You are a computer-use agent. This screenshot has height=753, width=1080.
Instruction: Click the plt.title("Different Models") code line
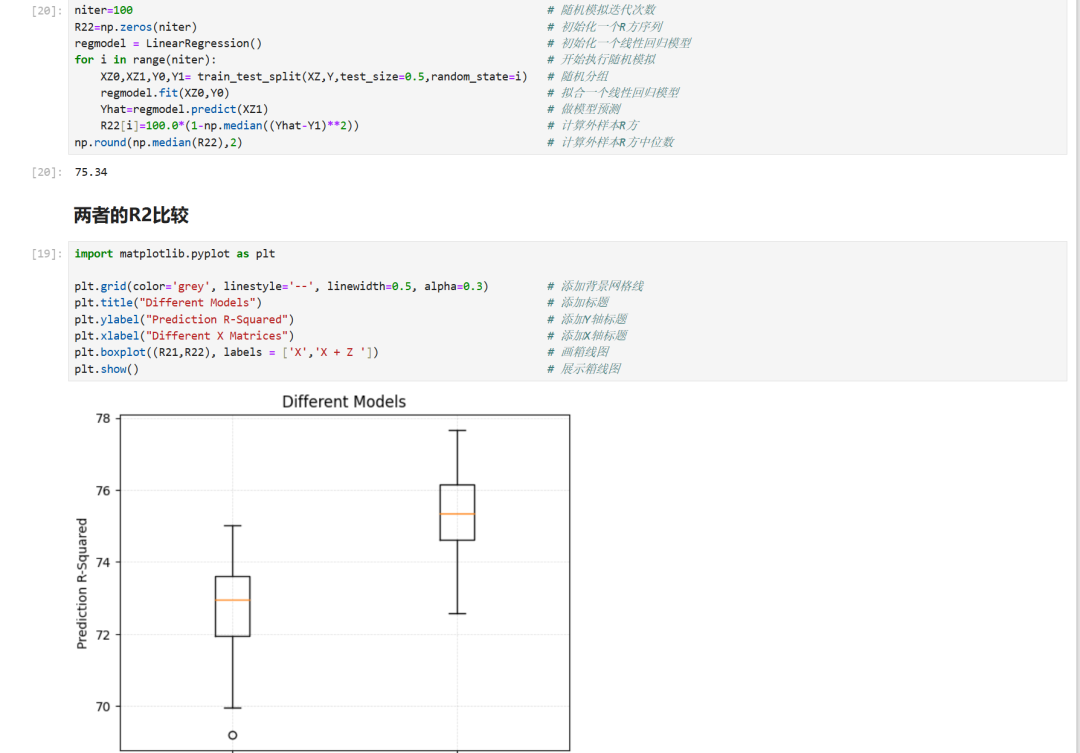[x=168, y=302]
